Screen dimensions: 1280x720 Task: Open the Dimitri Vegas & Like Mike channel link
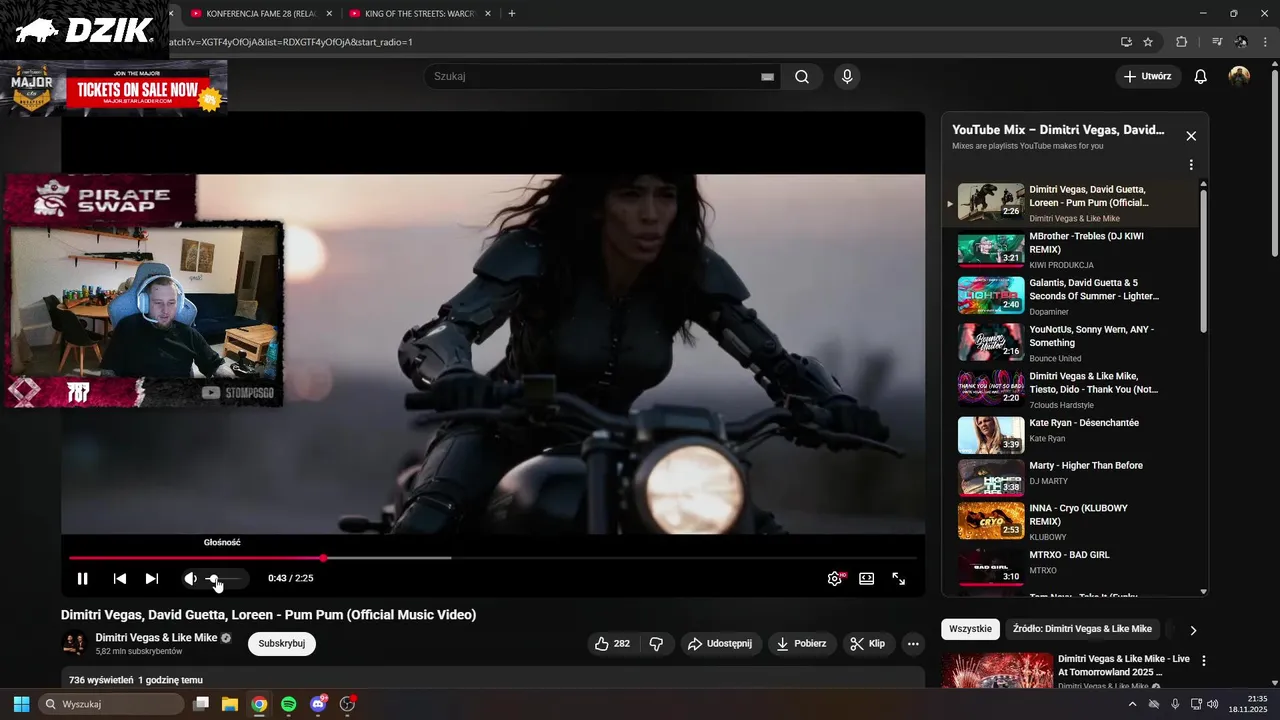tap(156, 638)
